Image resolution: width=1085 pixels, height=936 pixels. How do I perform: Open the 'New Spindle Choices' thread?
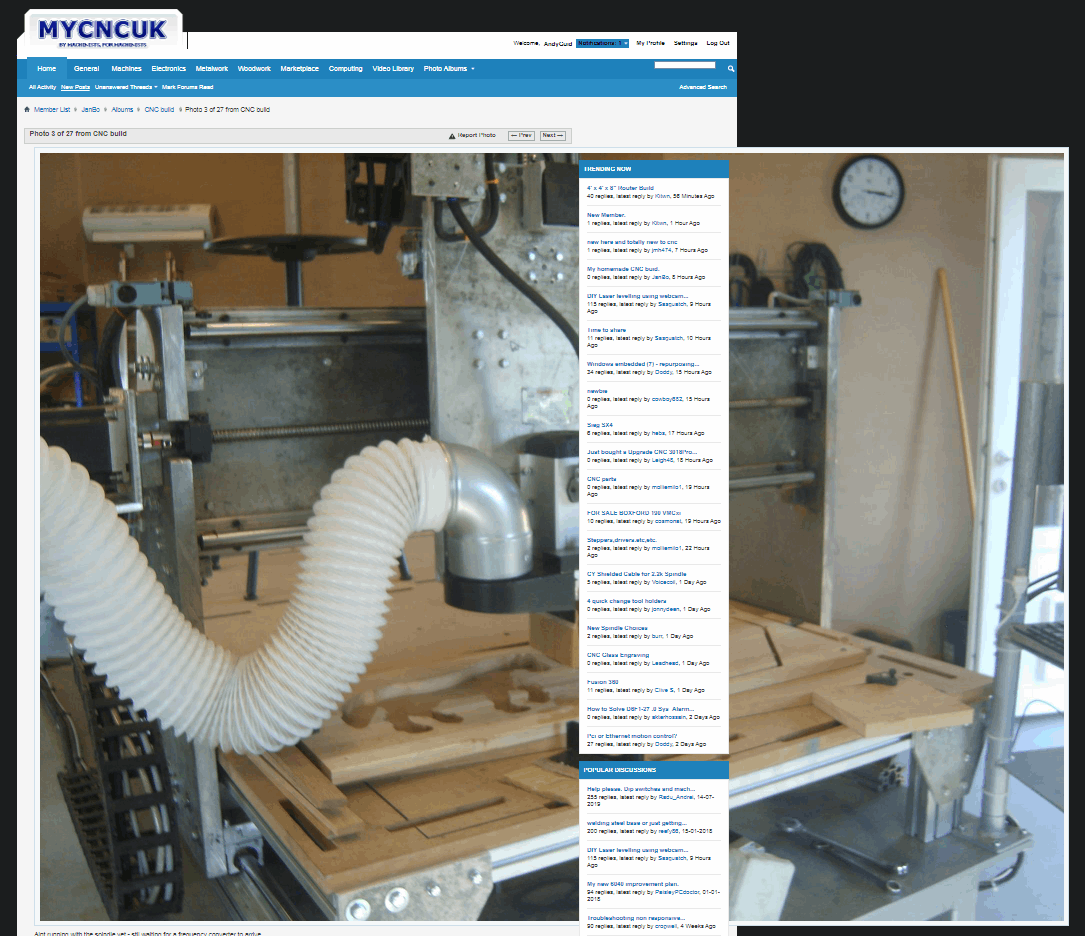point(615,628)
